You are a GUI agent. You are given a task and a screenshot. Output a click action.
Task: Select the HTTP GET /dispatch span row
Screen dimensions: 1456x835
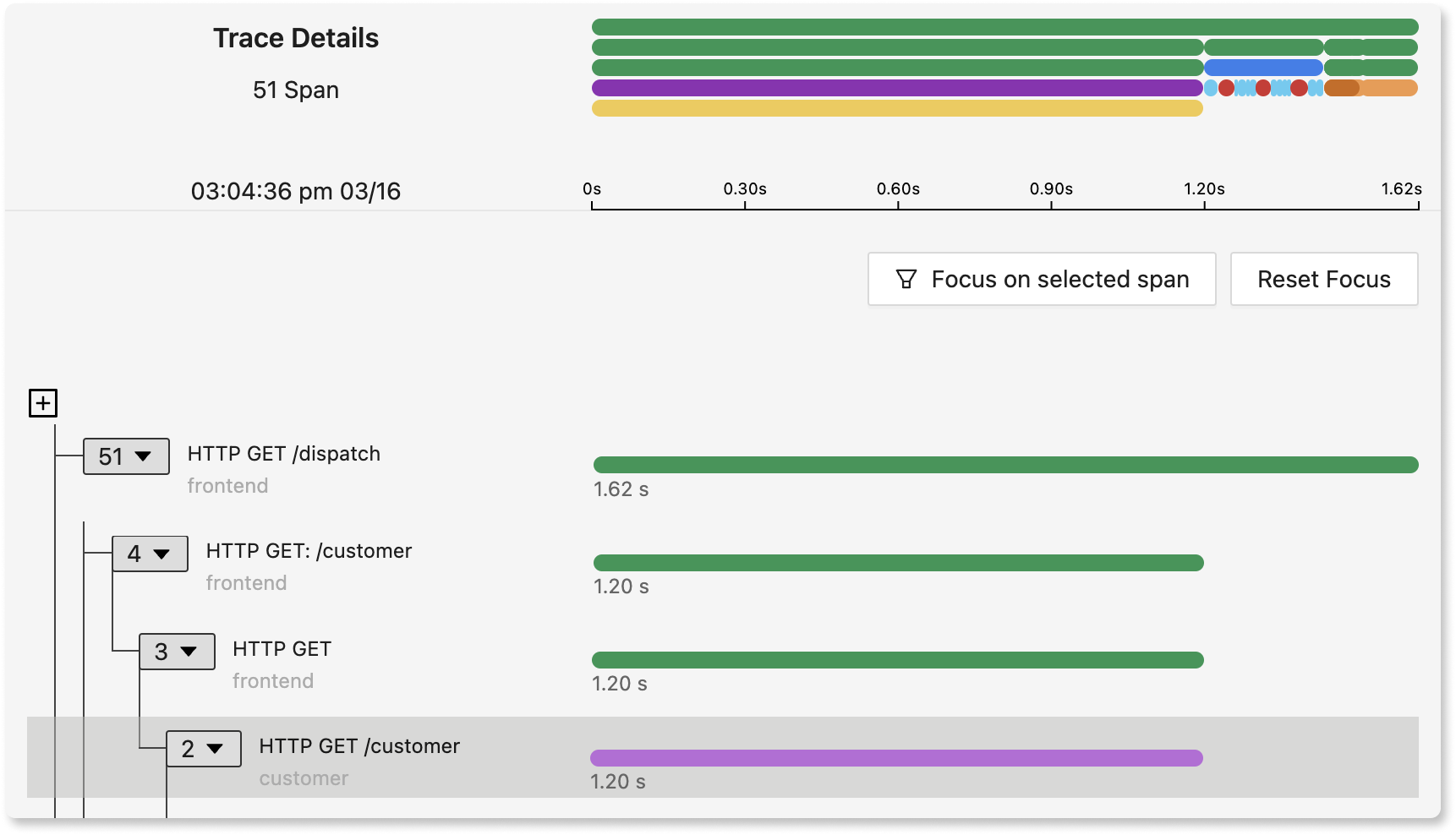tap(284, 454)
